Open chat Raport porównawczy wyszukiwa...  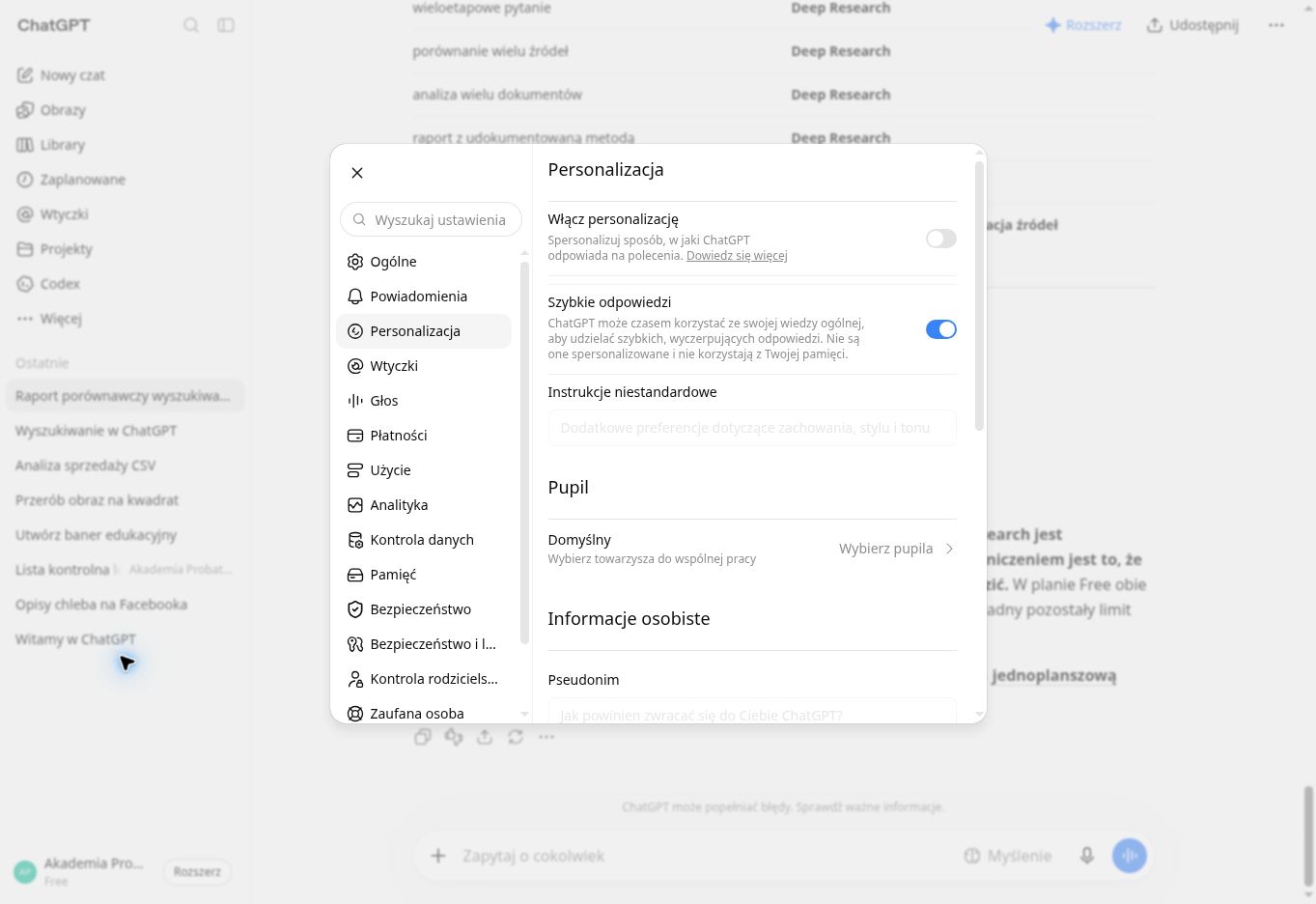tap(126, 396)
